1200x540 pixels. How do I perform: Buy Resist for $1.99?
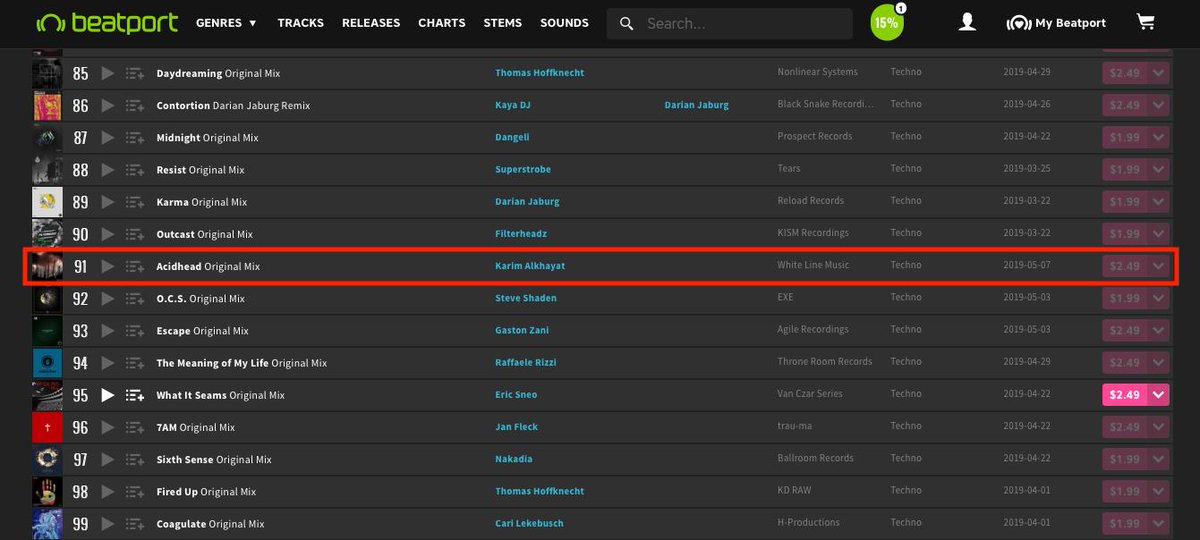pyautogui.click(x=1125, y=170)
